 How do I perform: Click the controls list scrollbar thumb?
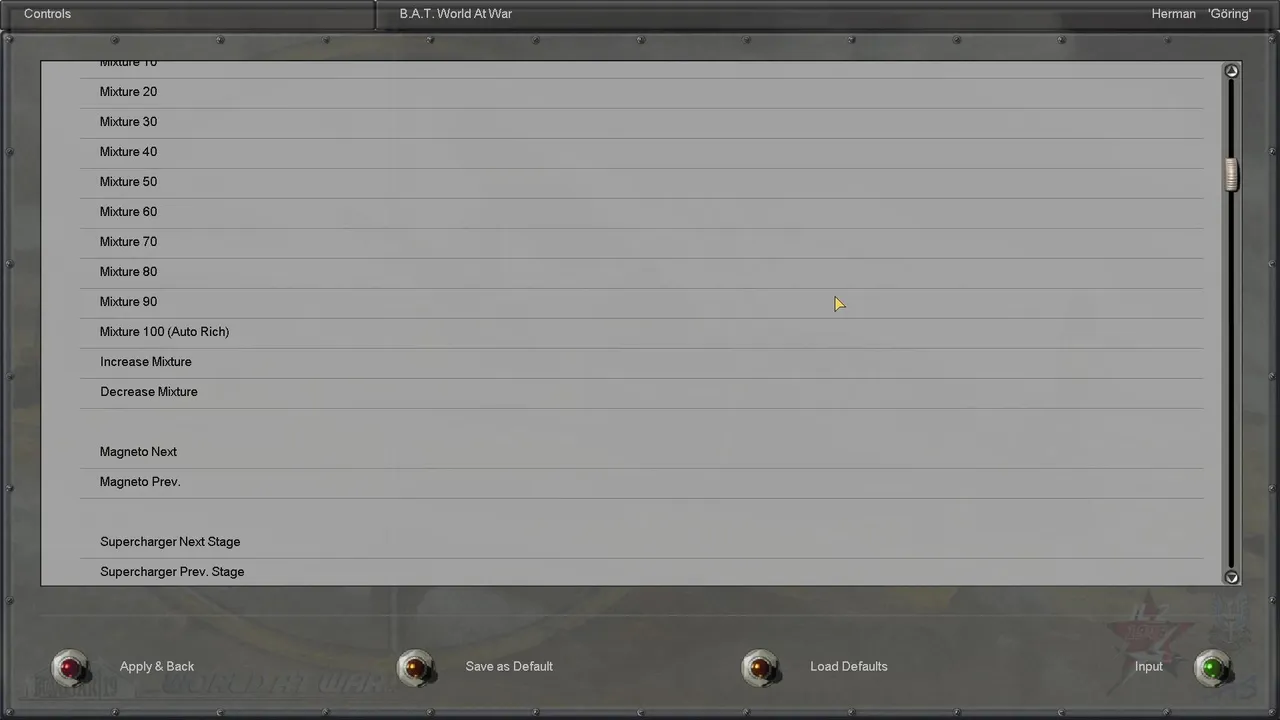(1232, 175)
